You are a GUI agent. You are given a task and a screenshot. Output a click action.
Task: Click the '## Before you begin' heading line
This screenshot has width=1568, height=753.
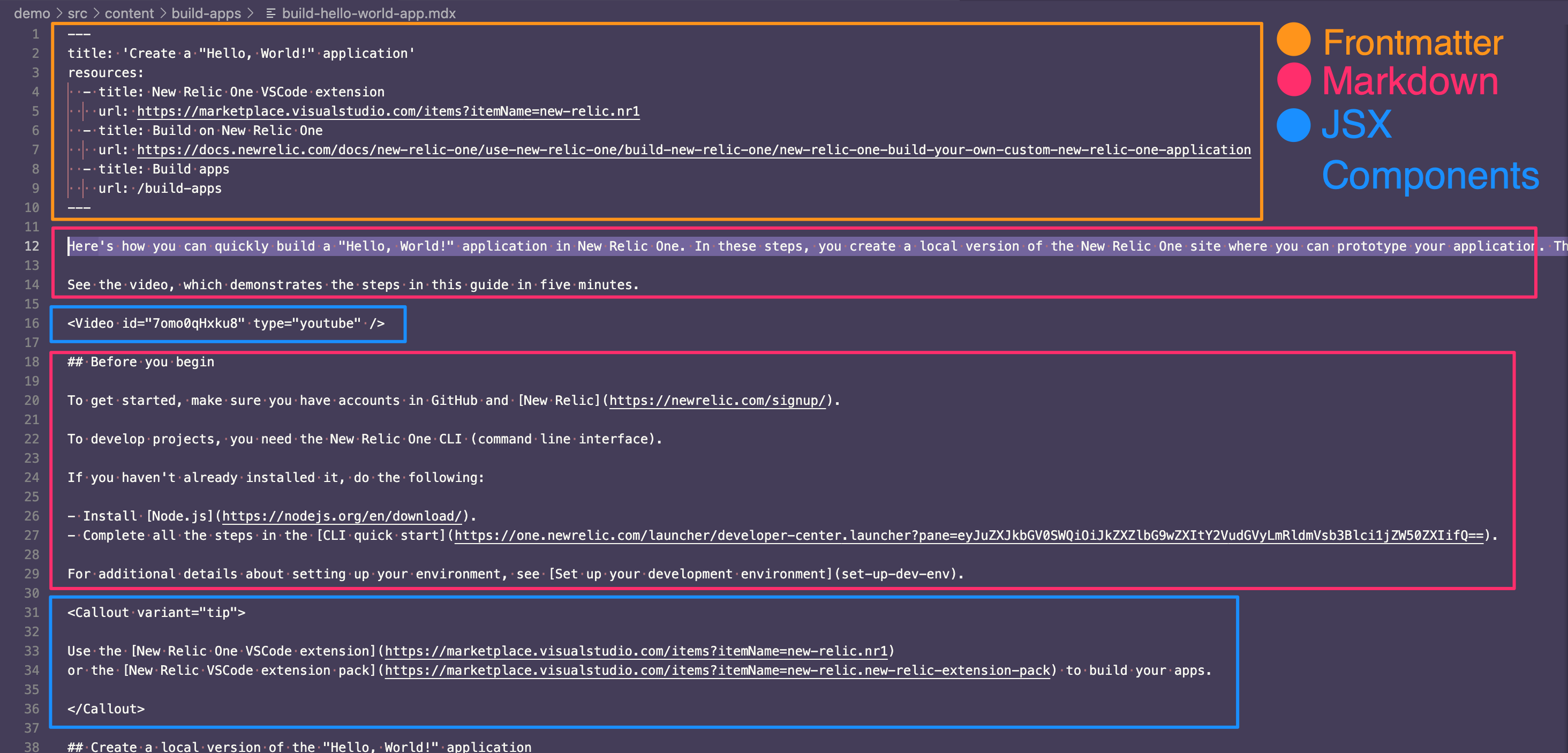(x=141, y=362)
